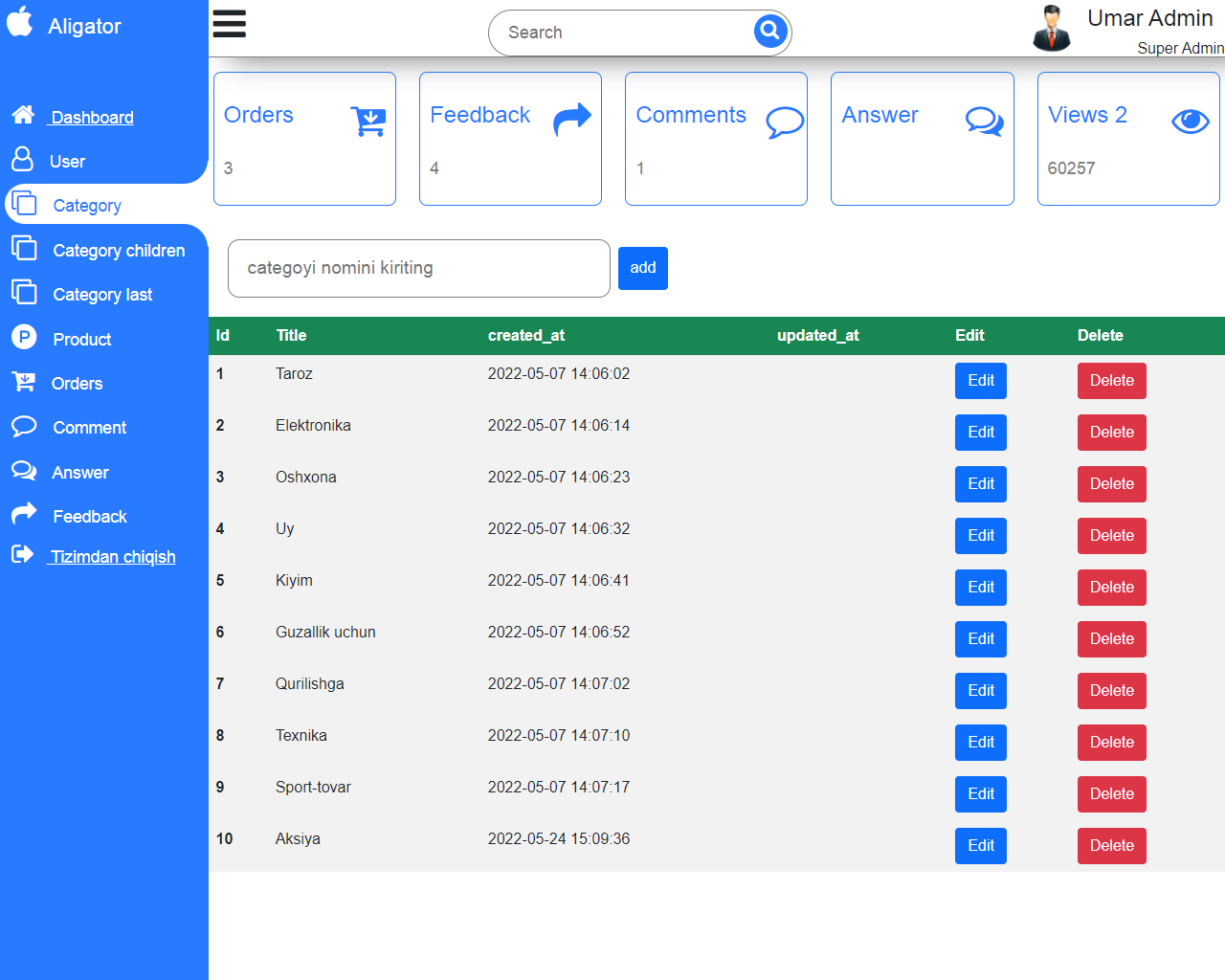Click the magnifier search button
1225x980 pixels.
coord(769,32)
